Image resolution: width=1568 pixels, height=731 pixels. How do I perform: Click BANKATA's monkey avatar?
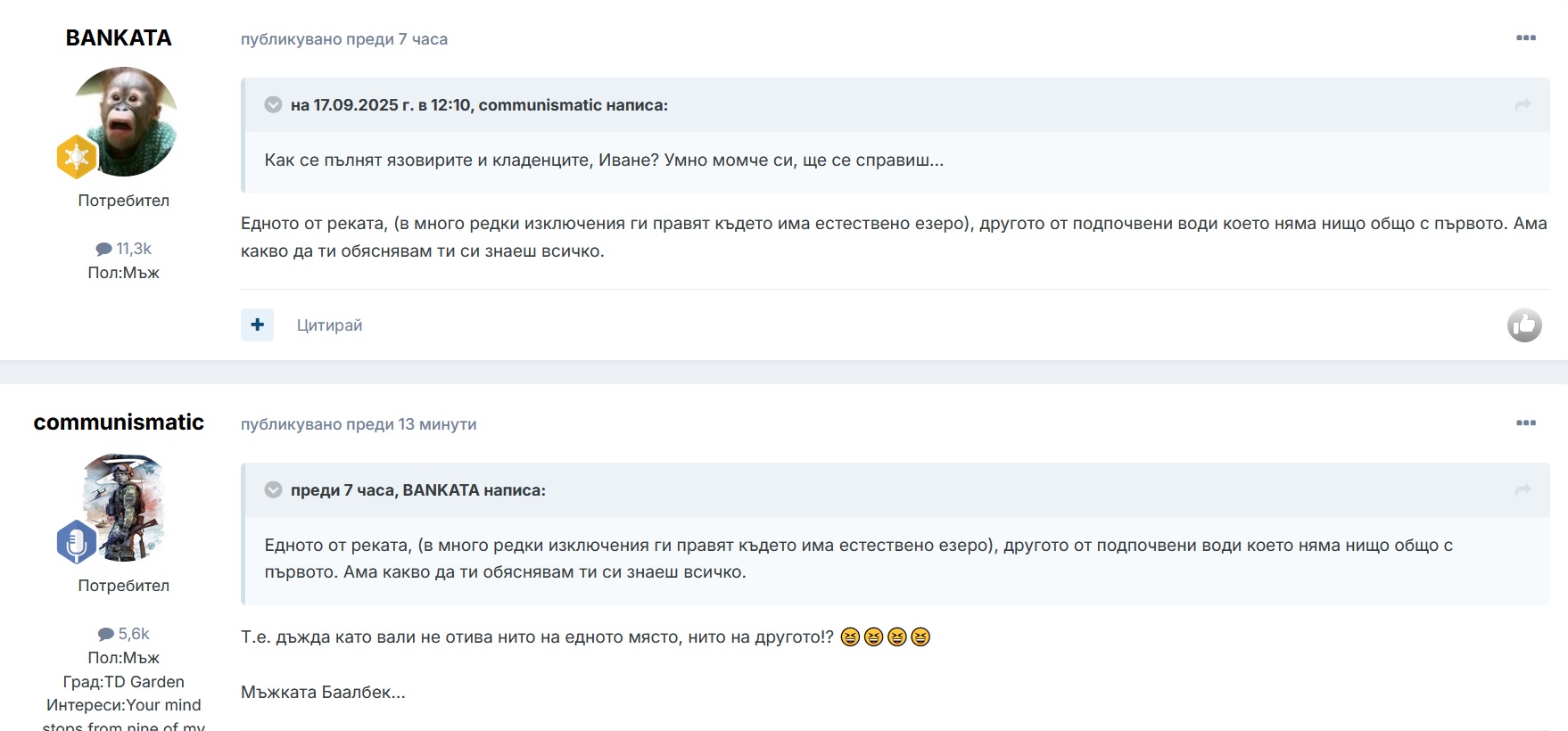pos(124,121)
